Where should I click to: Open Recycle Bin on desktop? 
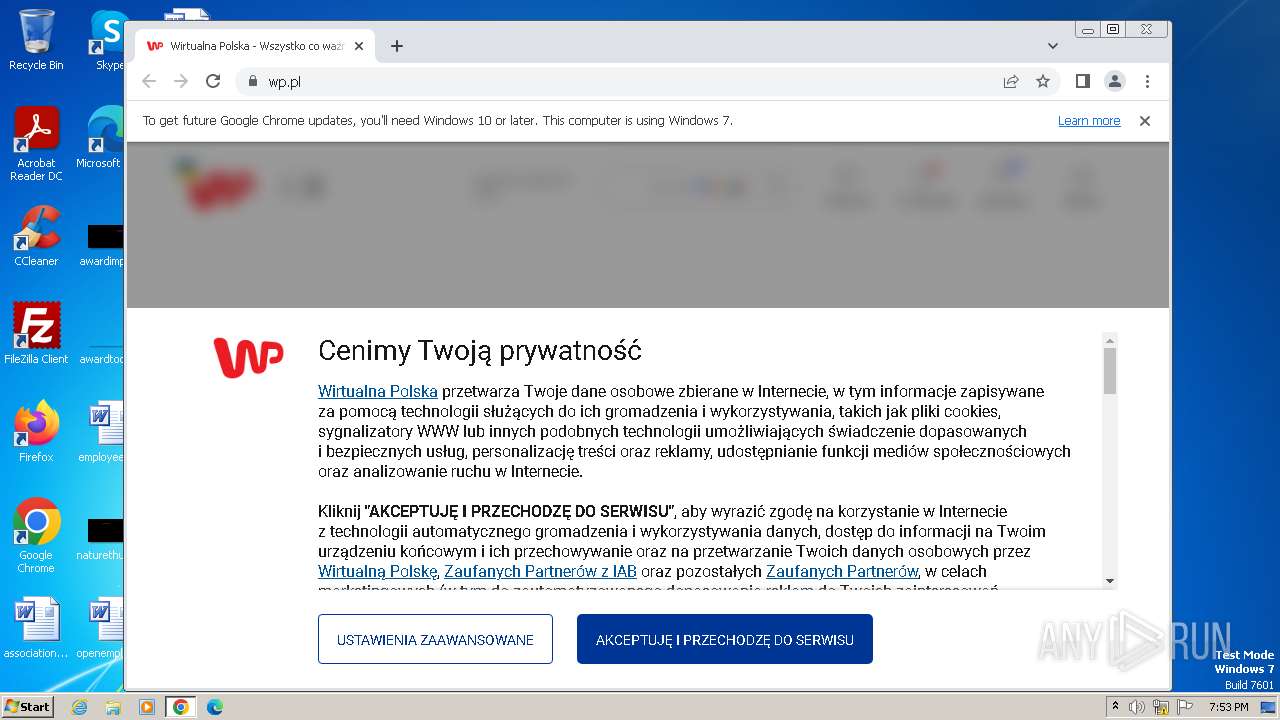(x=36, y=40)
